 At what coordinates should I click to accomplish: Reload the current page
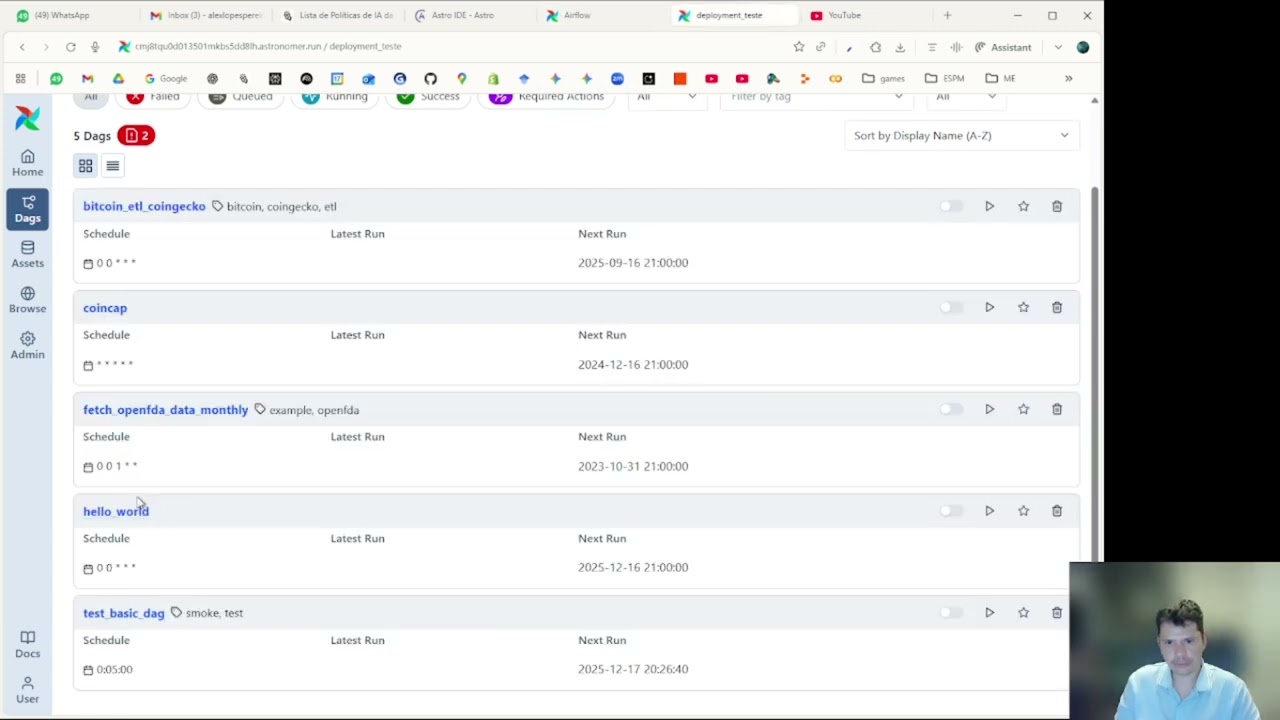(70, 47)
